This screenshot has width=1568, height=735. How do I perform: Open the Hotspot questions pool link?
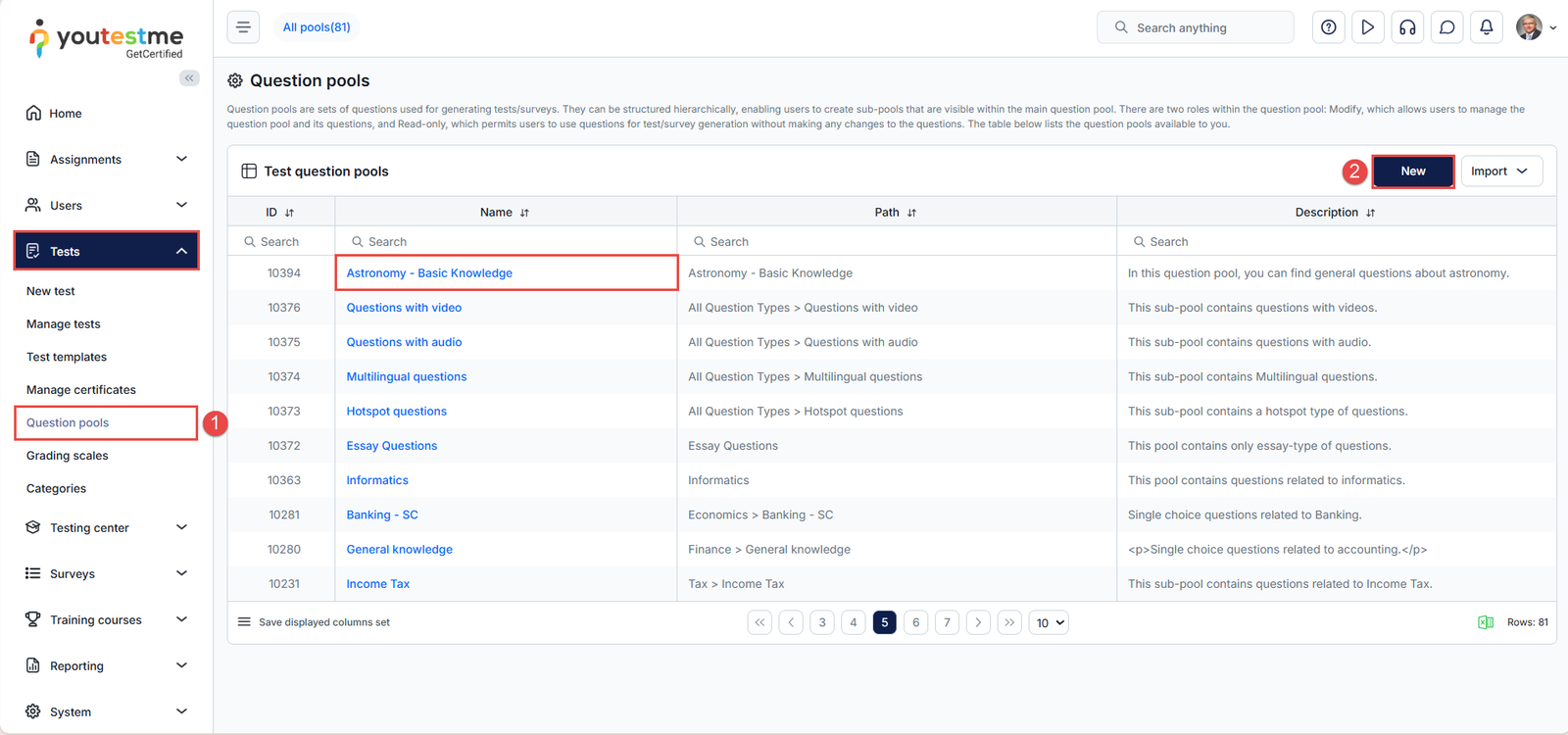pos(396,412)
